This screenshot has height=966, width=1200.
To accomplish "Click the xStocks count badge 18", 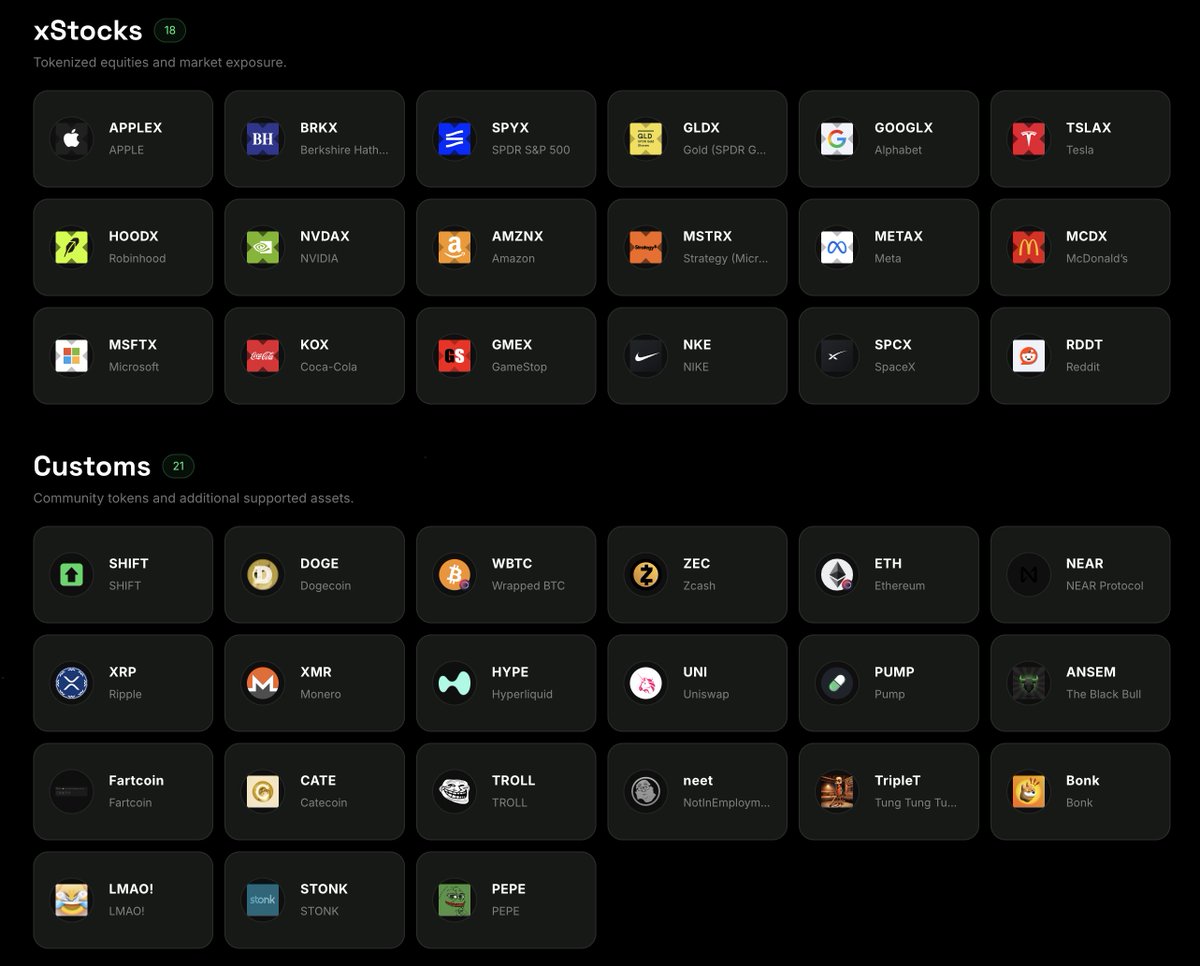I will tap(170, 31).
